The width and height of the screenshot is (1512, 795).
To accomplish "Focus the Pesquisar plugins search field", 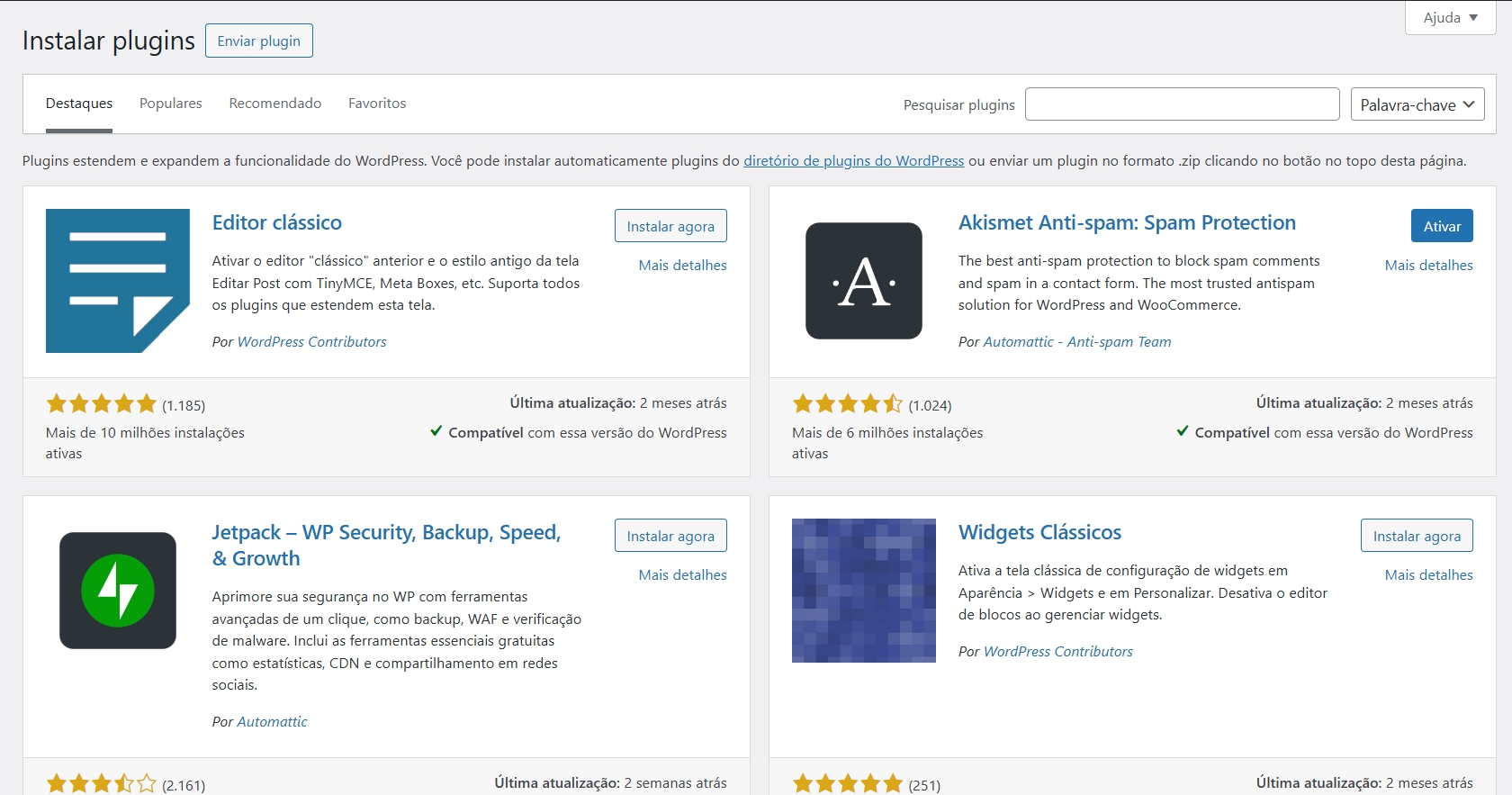I will [x=1182, y=104].
